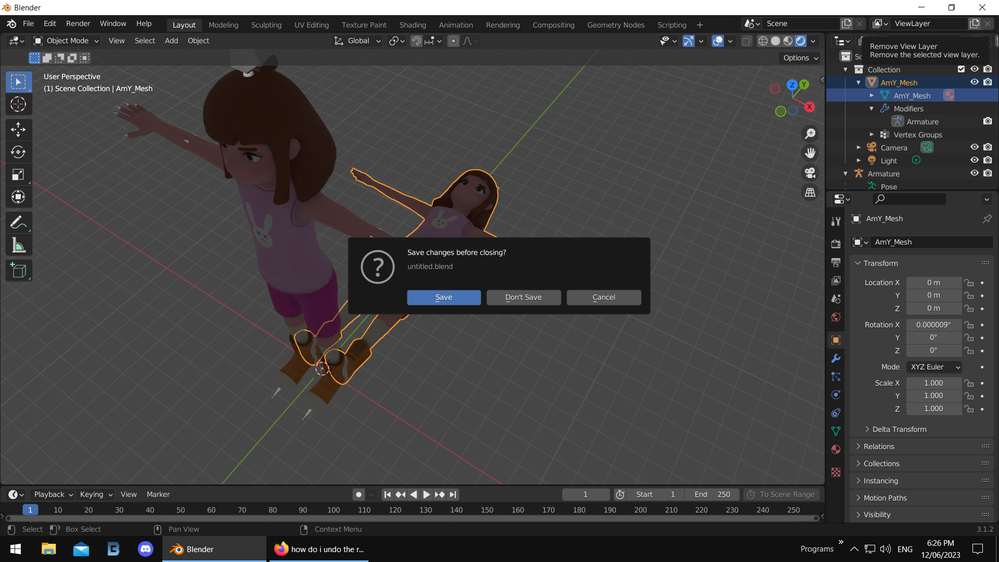Image resolution: width=999 pixels, height=562 pixels.
Task: Hide the Light object via eye icon
Action: tap(974, 161)
